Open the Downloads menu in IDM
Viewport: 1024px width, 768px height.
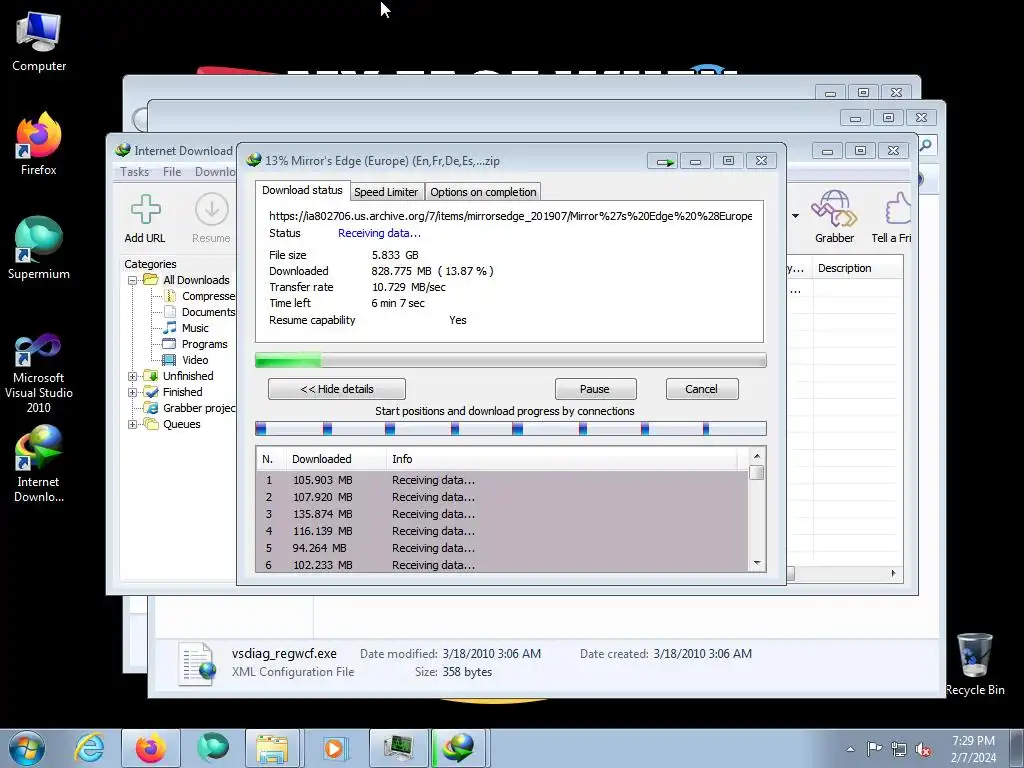pos(215,172)
